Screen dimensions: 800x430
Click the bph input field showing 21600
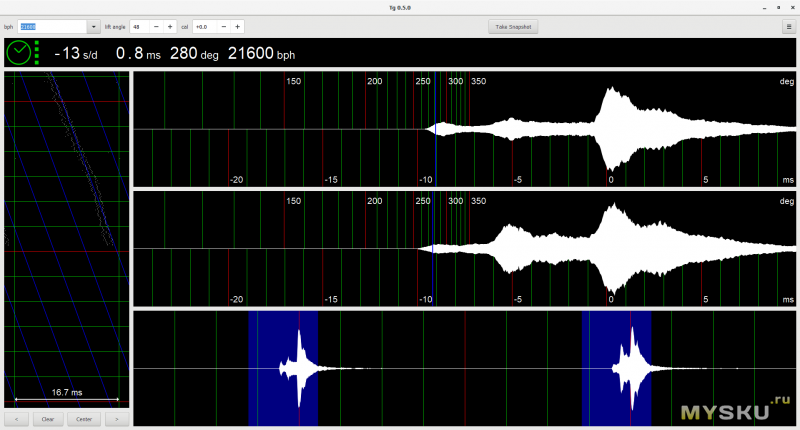coord(53,27)
